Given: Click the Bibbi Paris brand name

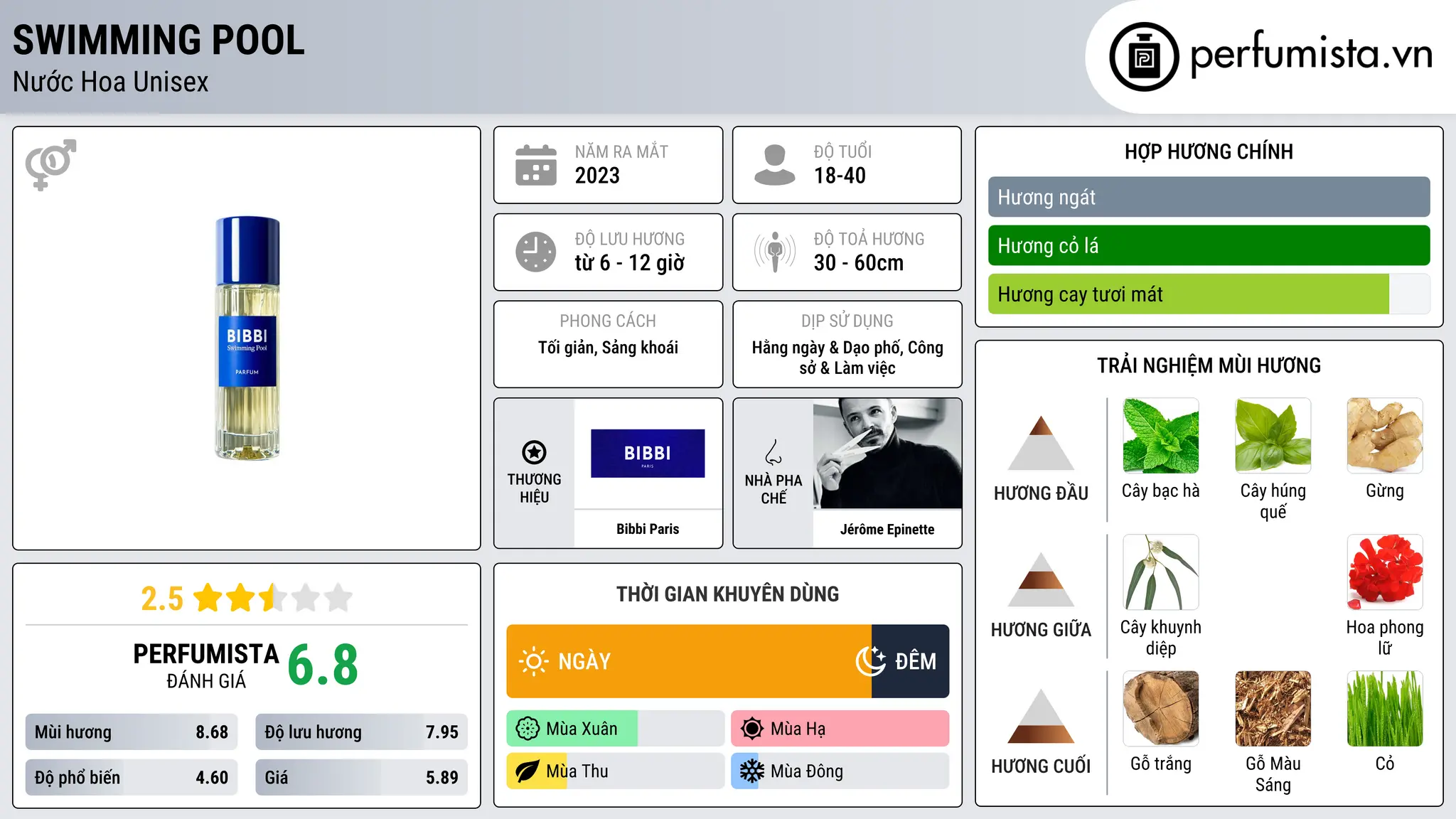Looking at the screenshot, I should point(648,529).
